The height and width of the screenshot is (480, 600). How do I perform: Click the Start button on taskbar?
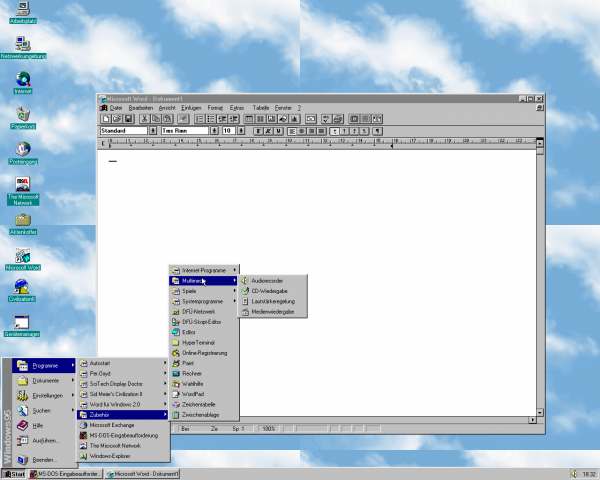tap(14, 474)
